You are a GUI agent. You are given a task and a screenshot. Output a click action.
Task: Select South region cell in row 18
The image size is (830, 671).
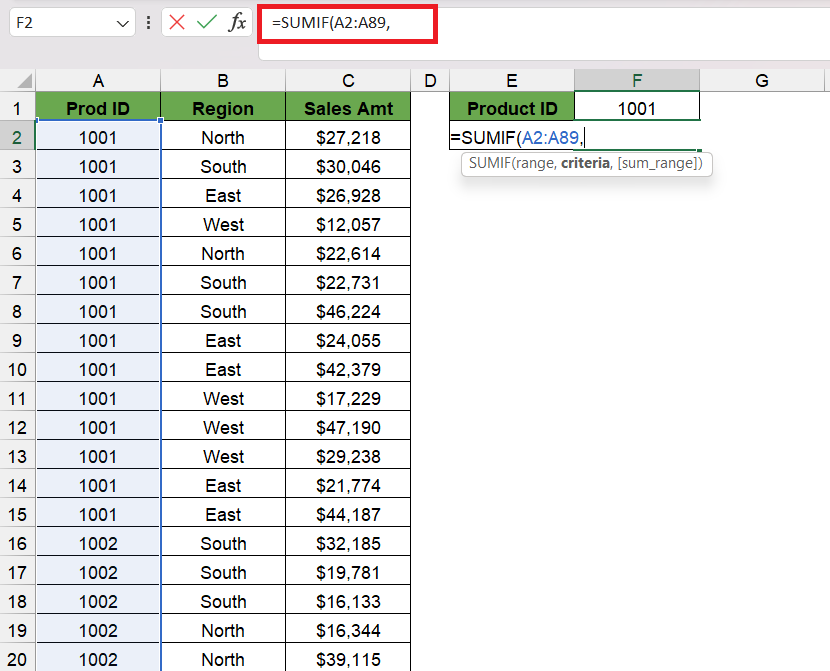pos(223,601)
